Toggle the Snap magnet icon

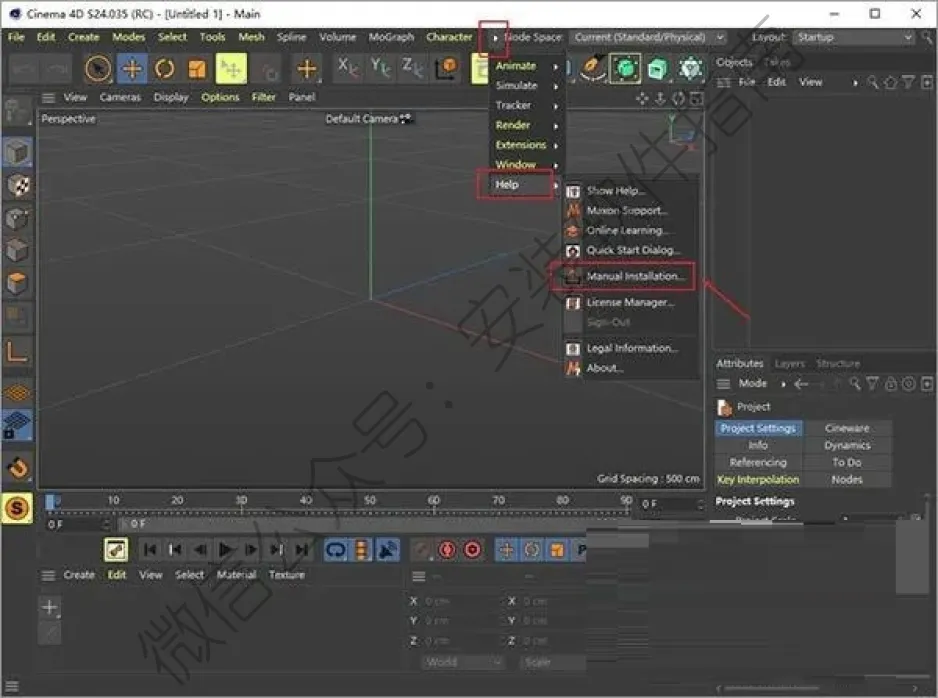18,467
